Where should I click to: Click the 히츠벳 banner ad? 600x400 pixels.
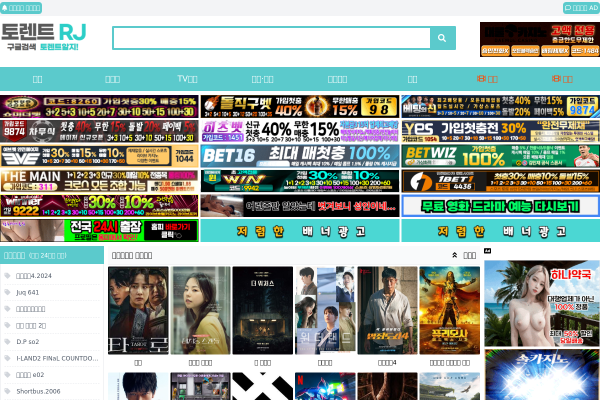(300, 131)
